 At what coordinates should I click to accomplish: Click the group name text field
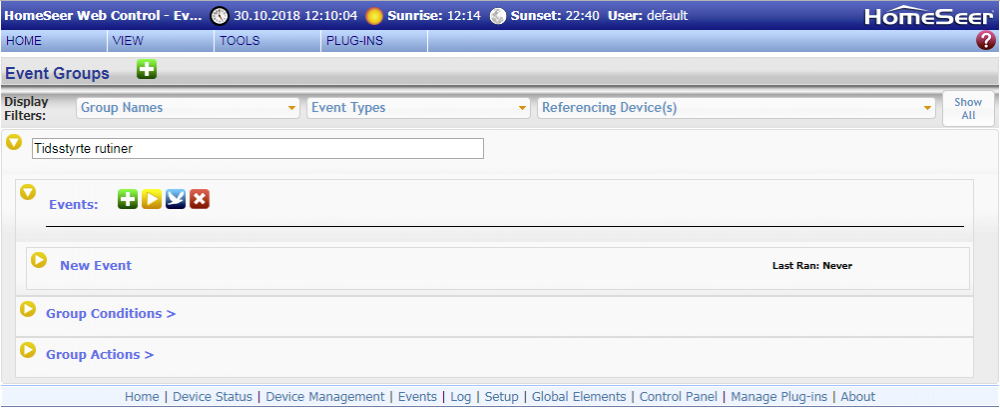coord(257,148)
